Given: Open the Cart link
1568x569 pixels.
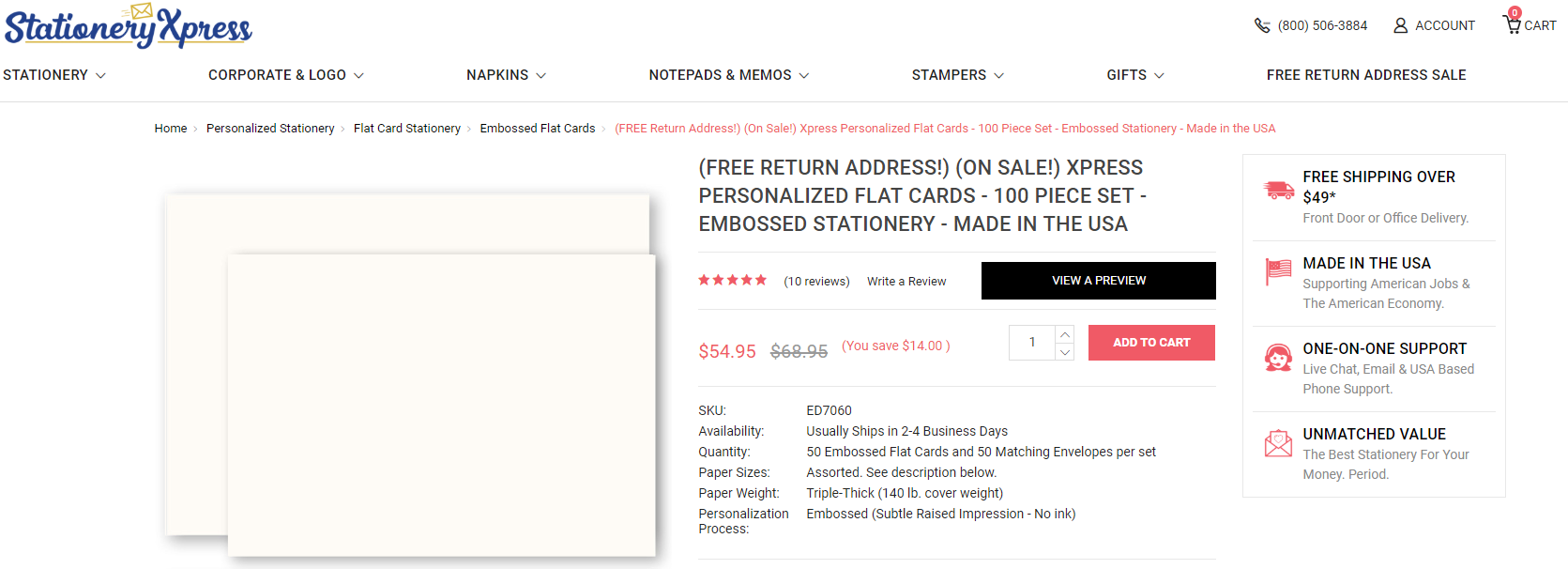Looking at the screenshot, I should (1540, 25).
